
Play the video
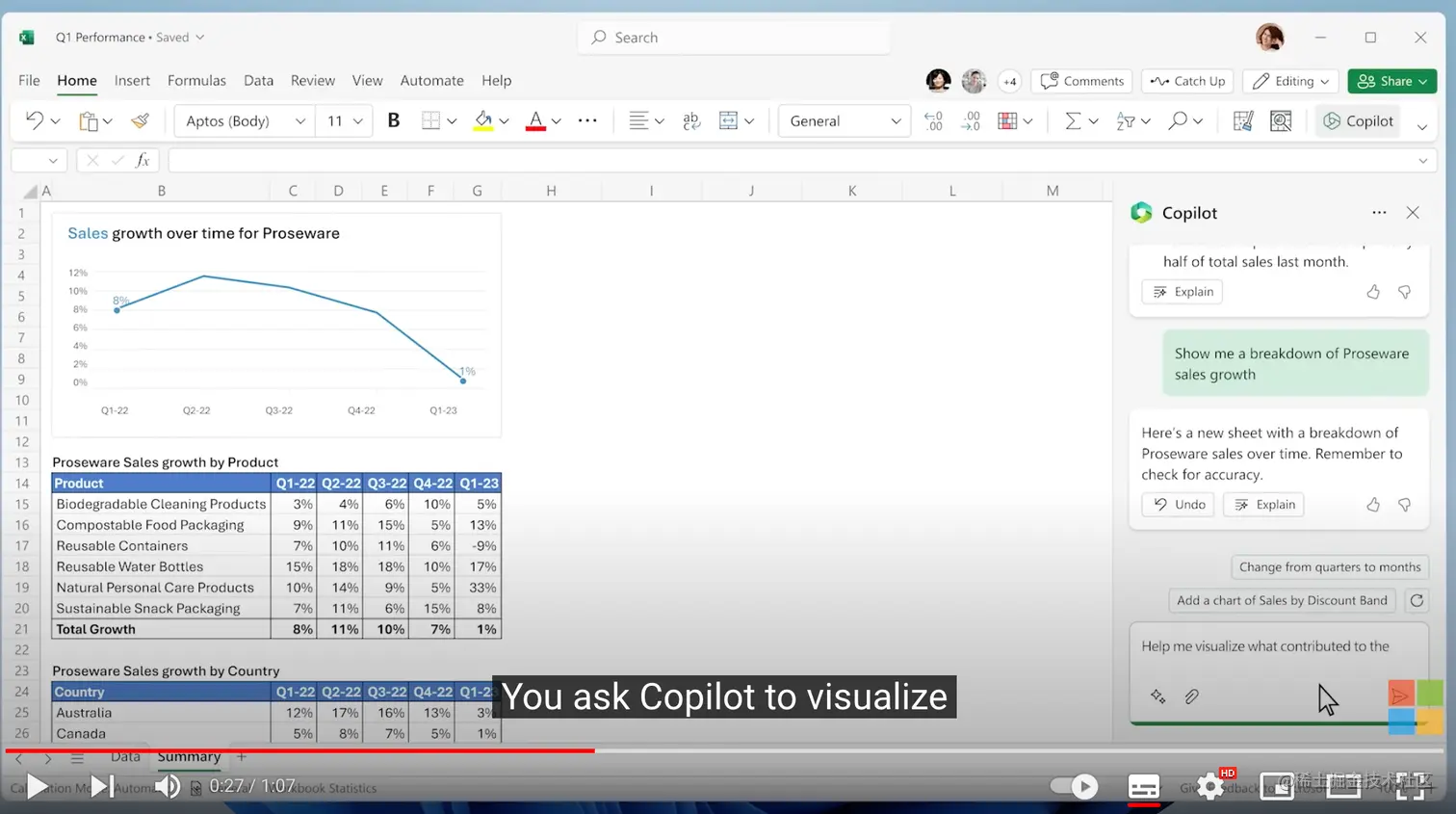(x=36, y=786)
